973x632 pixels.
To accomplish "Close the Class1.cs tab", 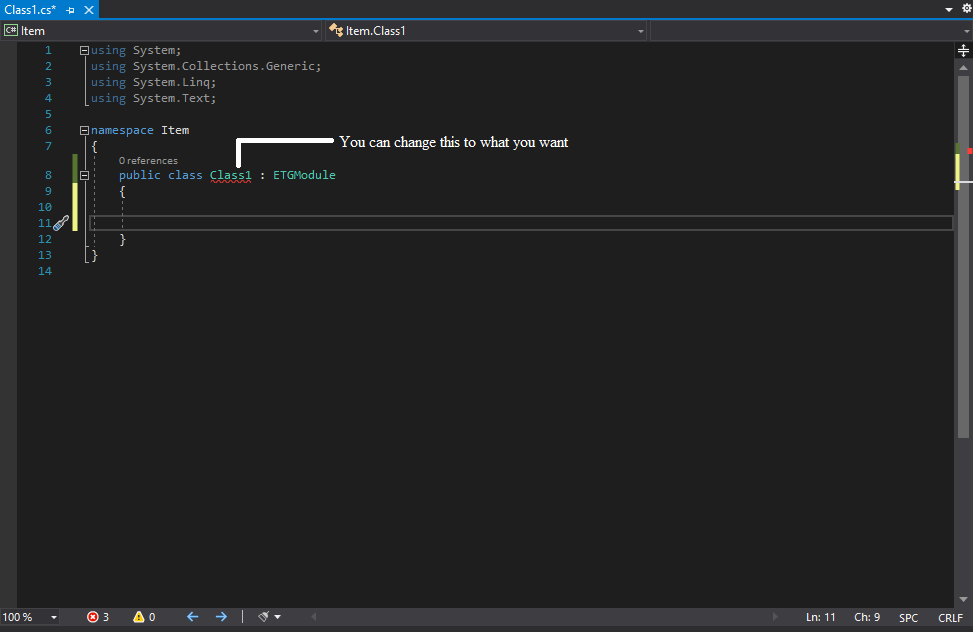I will point(89,10).
